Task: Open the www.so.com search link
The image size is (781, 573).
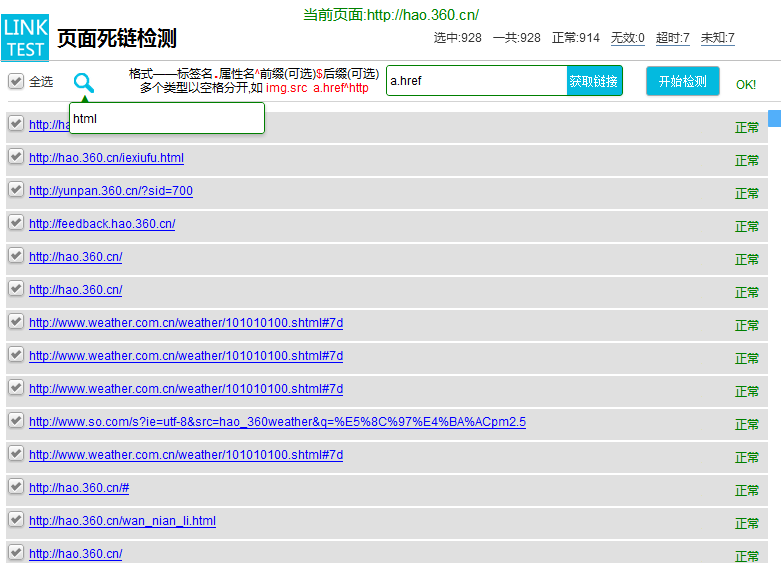Action: [277, 422]
